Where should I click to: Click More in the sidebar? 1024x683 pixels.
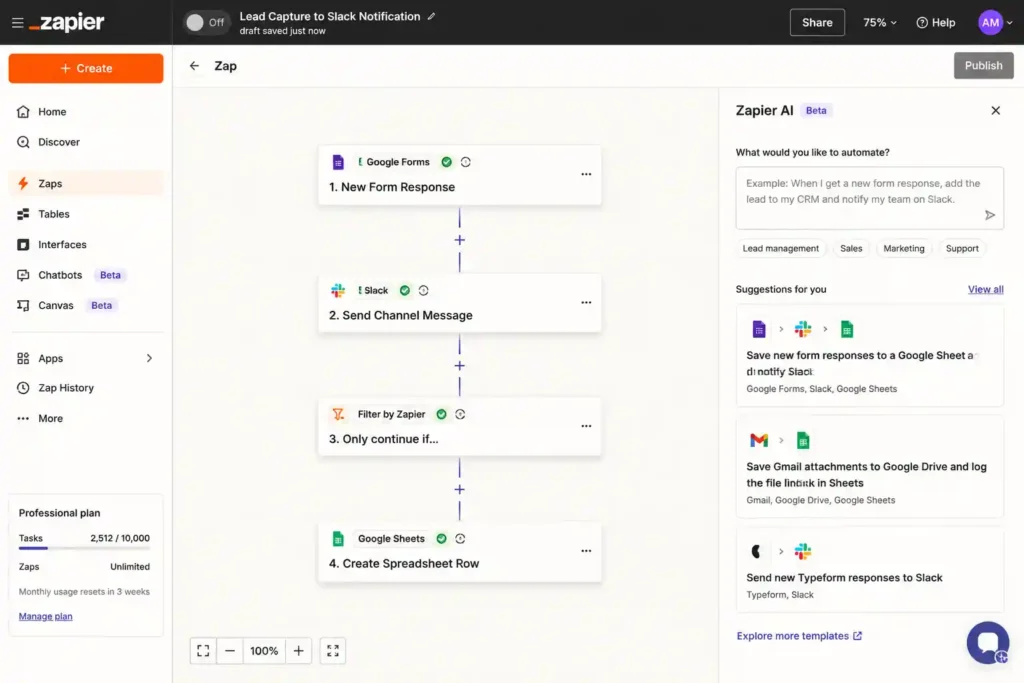[86, 418]
